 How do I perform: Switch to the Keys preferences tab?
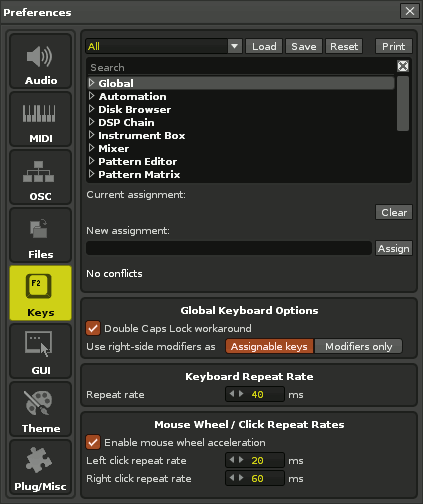click(40, 293)
